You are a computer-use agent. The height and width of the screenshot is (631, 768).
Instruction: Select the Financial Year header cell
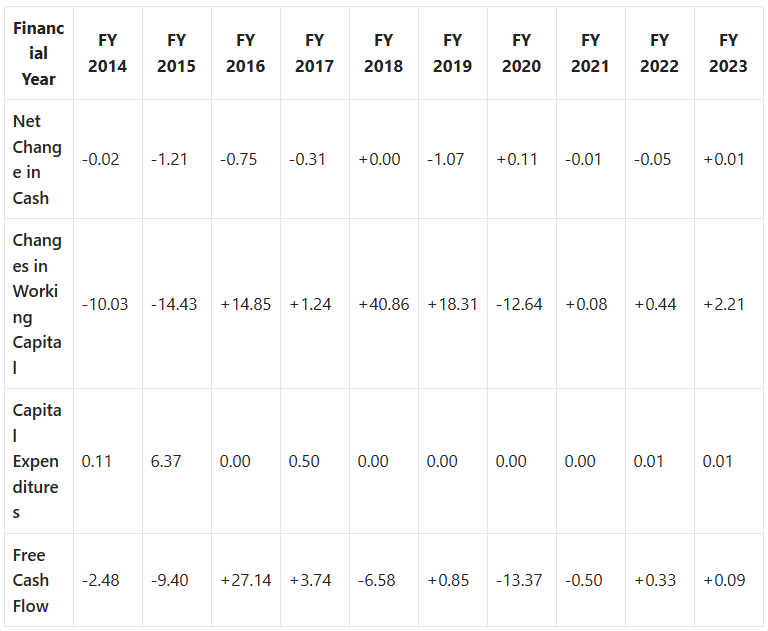pos(38,53)
